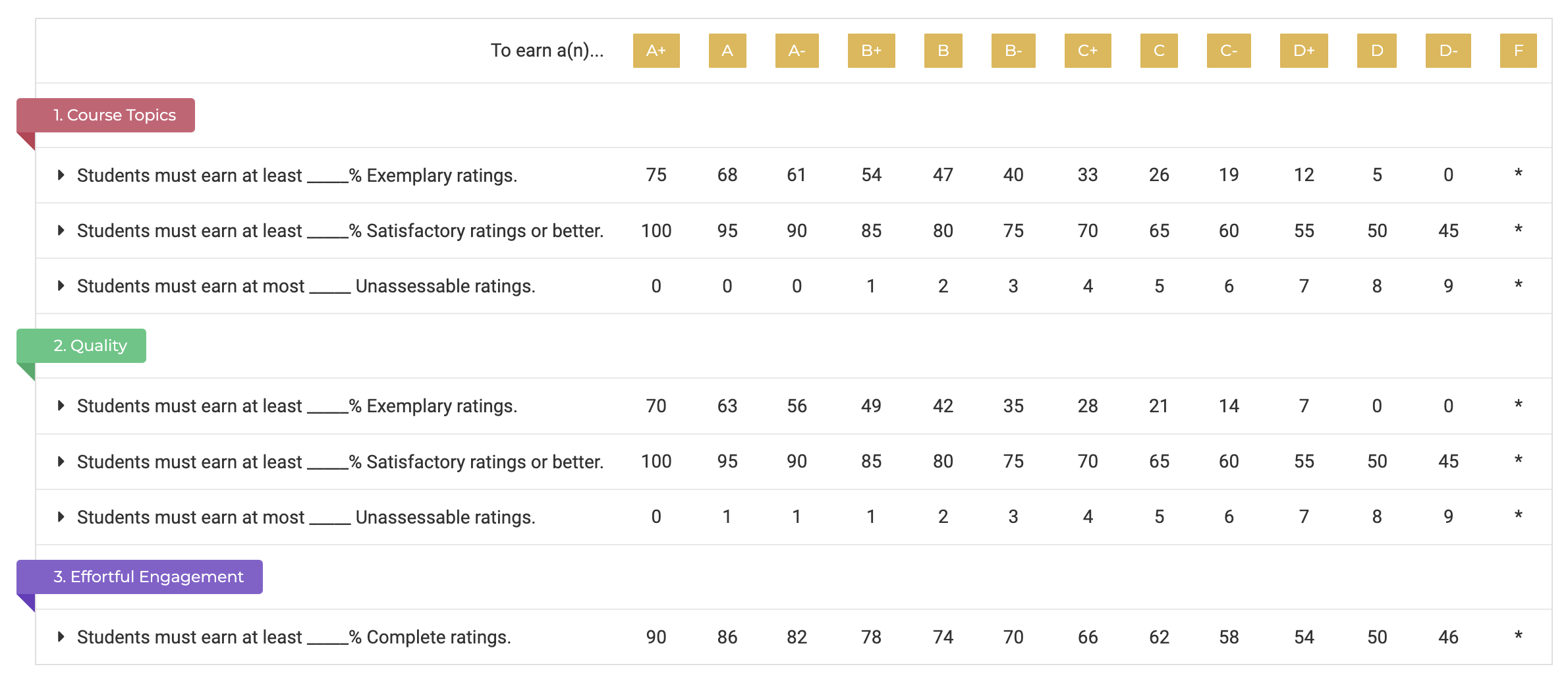Click the F grade column badge
The image size is (1568, 681).
coord(1519,51)
